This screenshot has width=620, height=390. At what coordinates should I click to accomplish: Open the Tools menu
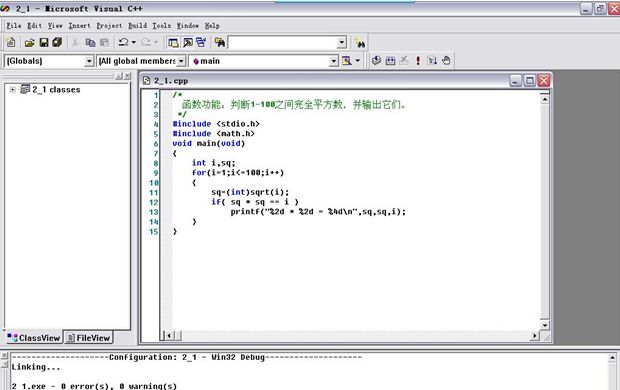pyautogui.click(x=162, y=26)
